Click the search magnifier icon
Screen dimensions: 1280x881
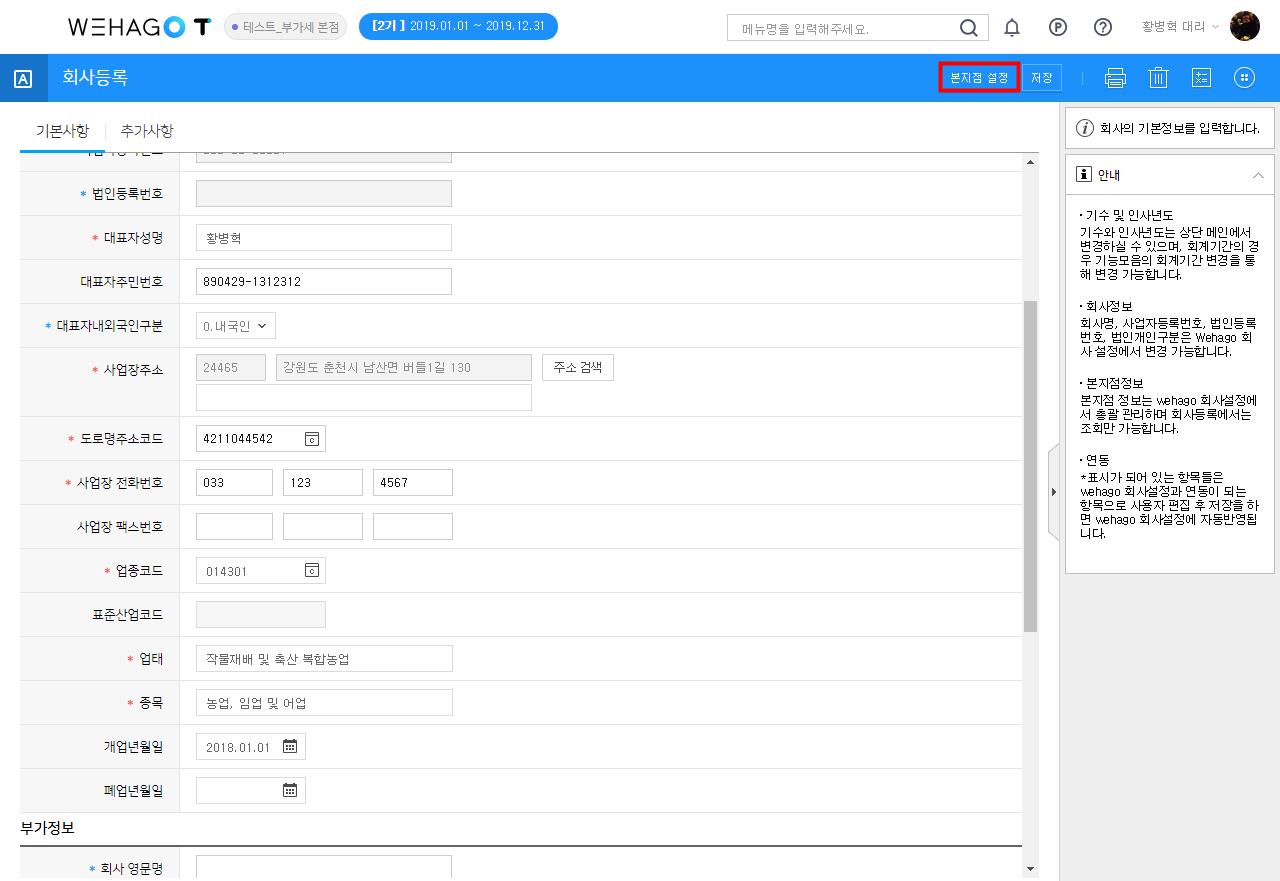tap(968, 28)
